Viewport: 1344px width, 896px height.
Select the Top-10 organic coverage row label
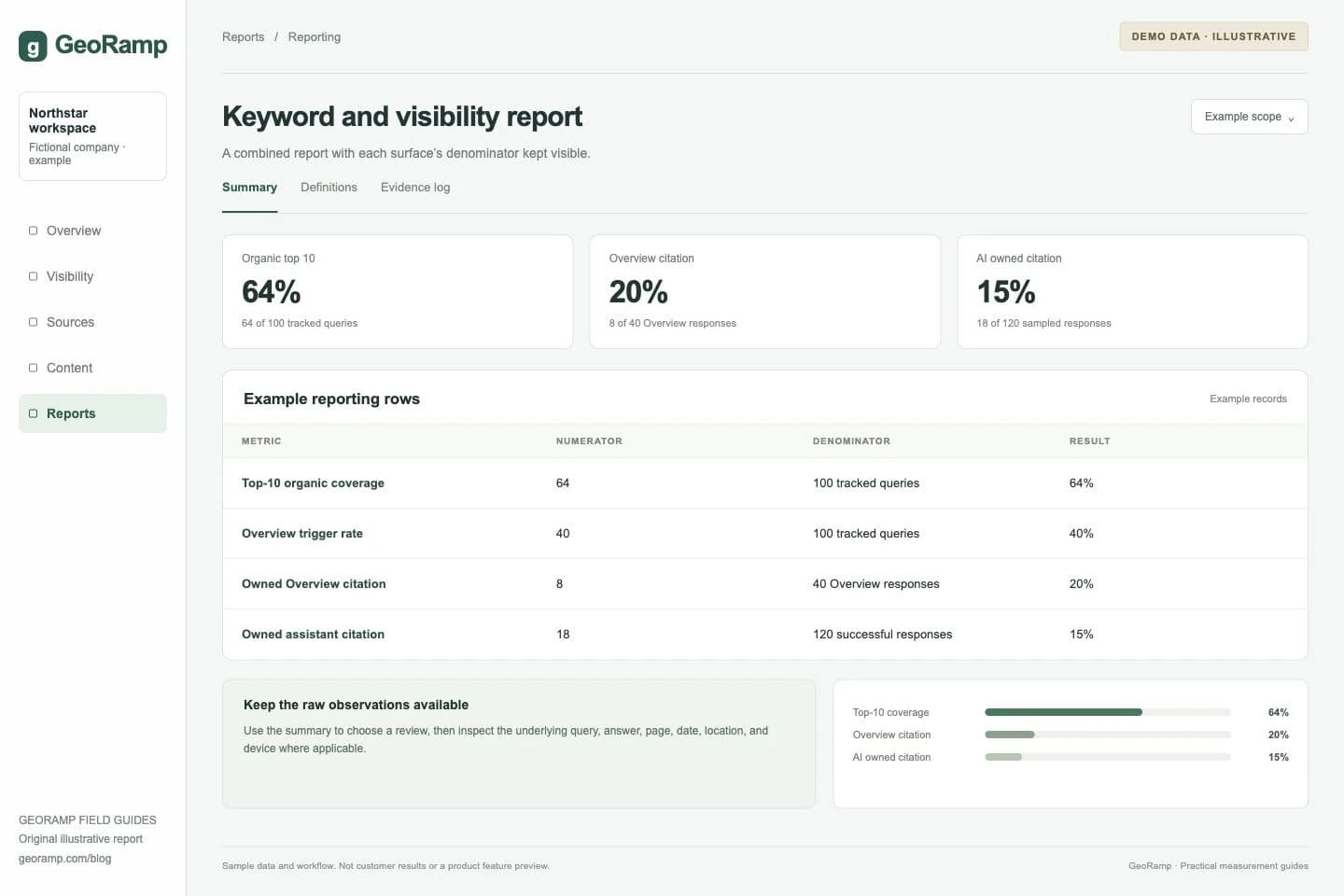tap(313, 483)
